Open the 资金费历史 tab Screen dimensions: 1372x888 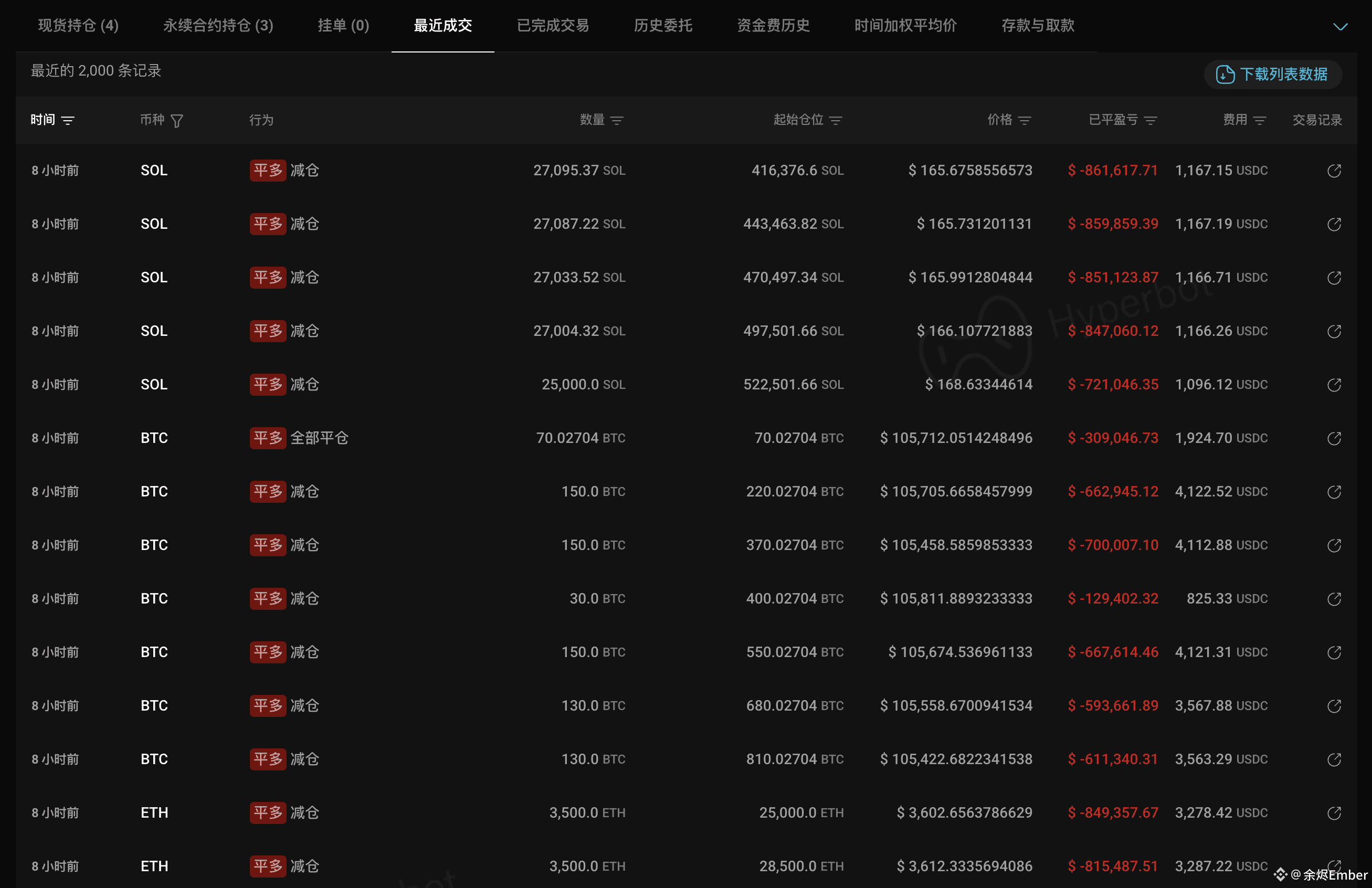pyautogui.click(x=773, y=25)
